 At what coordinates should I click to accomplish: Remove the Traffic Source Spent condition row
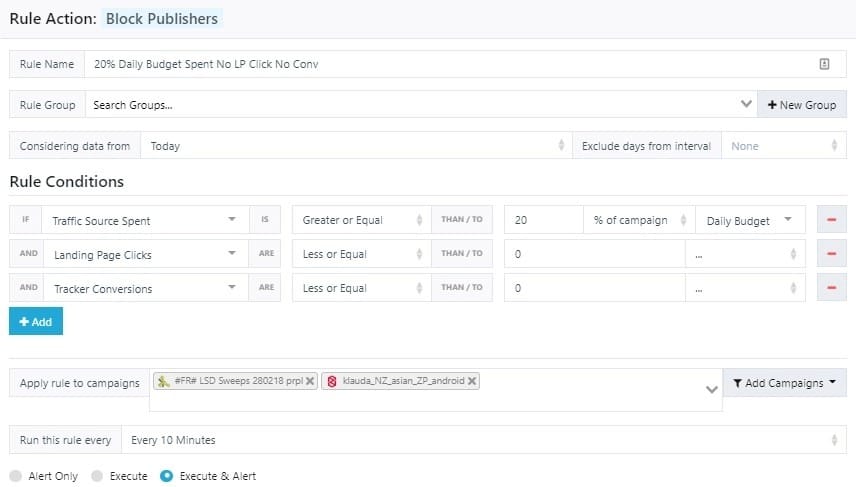(831, 219)
